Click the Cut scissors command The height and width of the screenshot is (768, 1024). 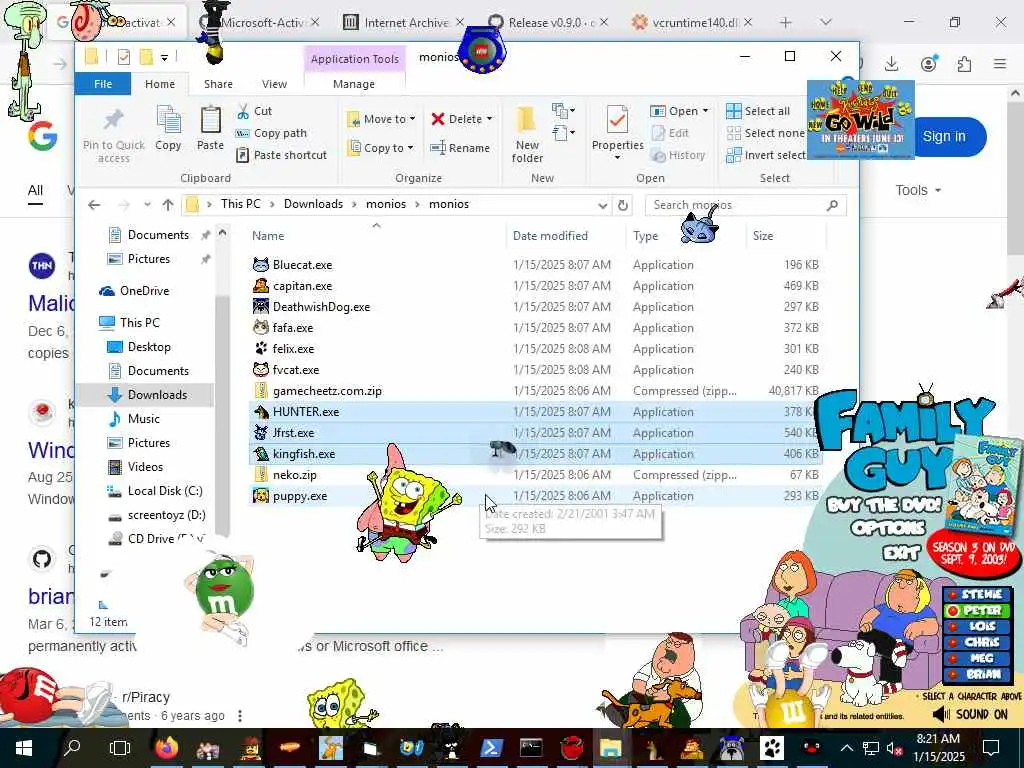click(254, 111)
